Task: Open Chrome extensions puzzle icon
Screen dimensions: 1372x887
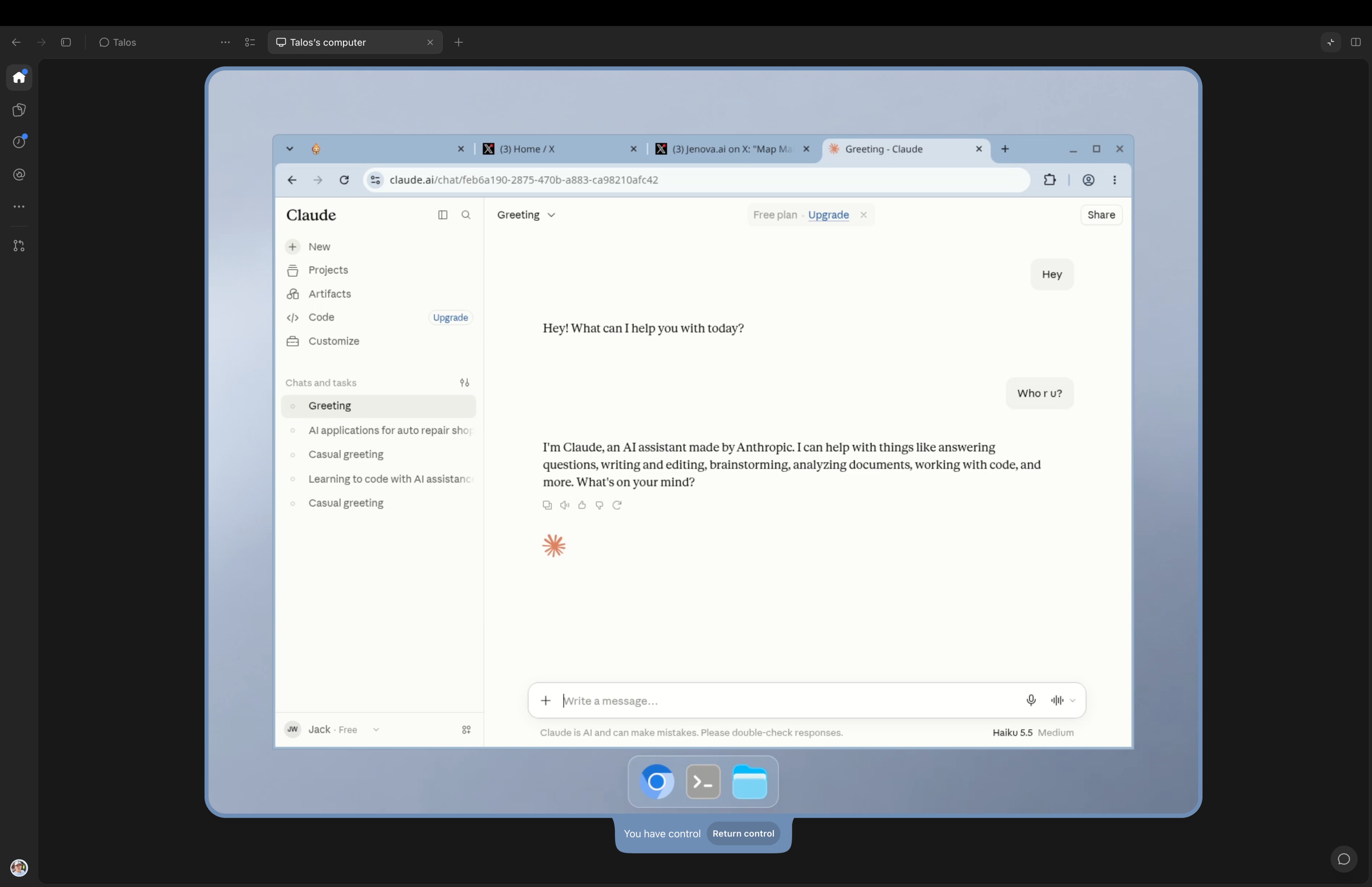Action: coord(1049,180)
